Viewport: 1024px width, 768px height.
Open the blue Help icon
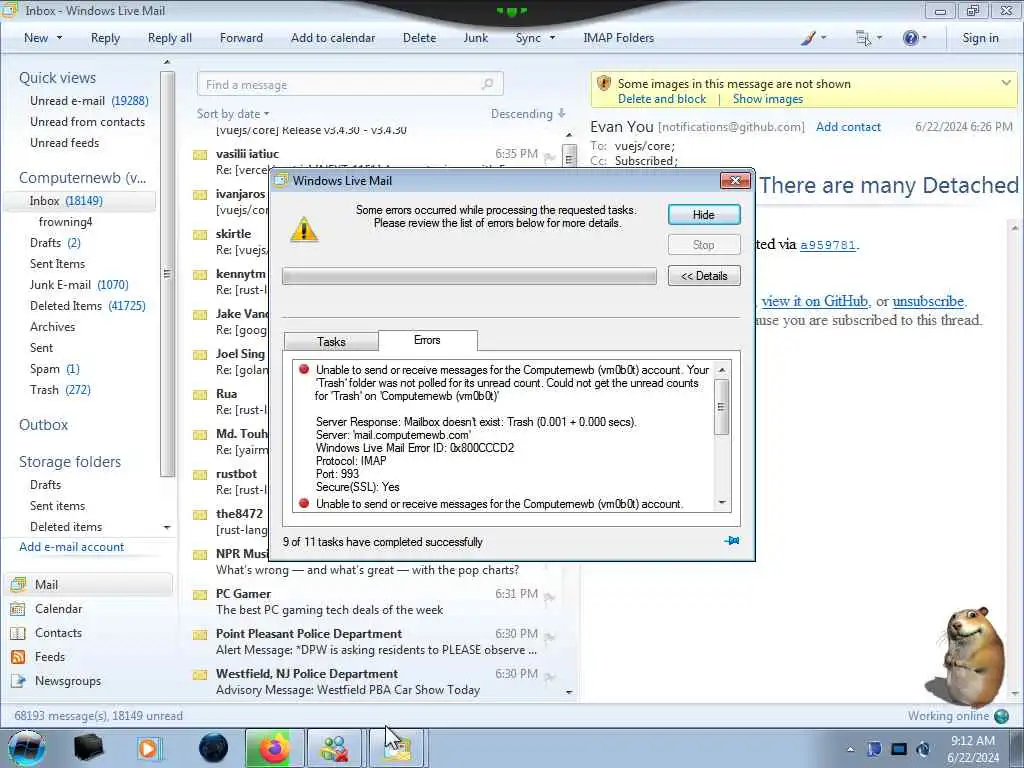910,39
